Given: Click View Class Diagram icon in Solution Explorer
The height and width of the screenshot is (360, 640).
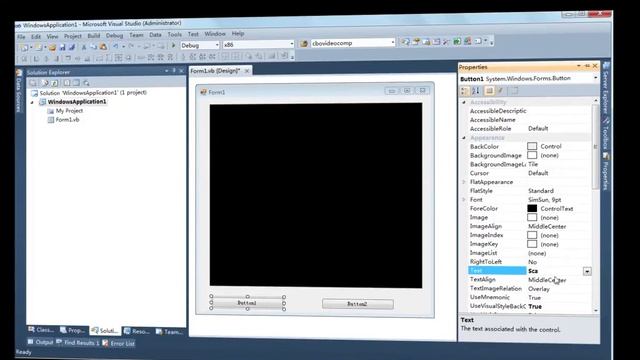Looking at the screenshot, I should 87,83.
